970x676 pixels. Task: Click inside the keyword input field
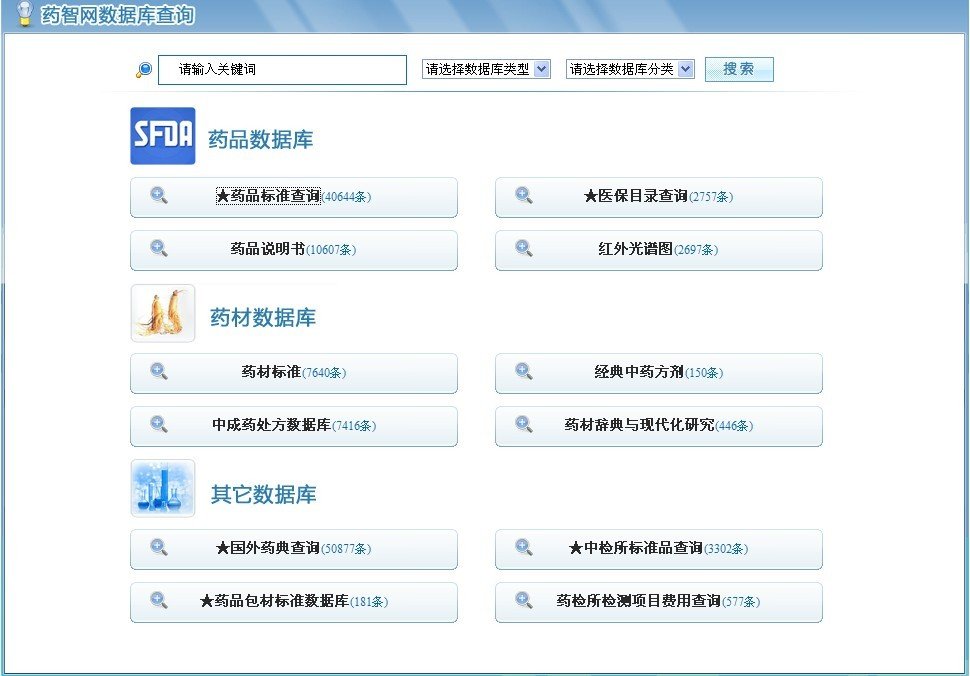point(282,69)
